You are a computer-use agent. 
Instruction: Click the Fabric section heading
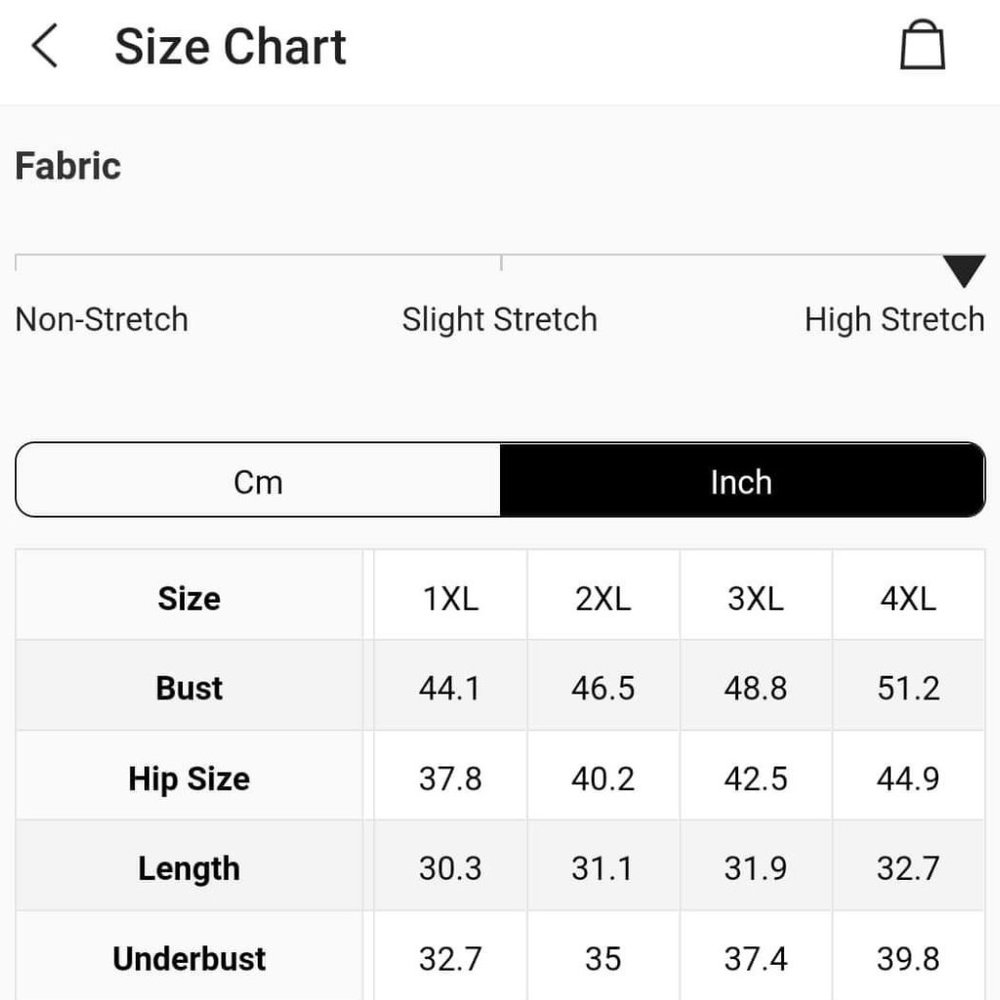(x=68, y=166)
